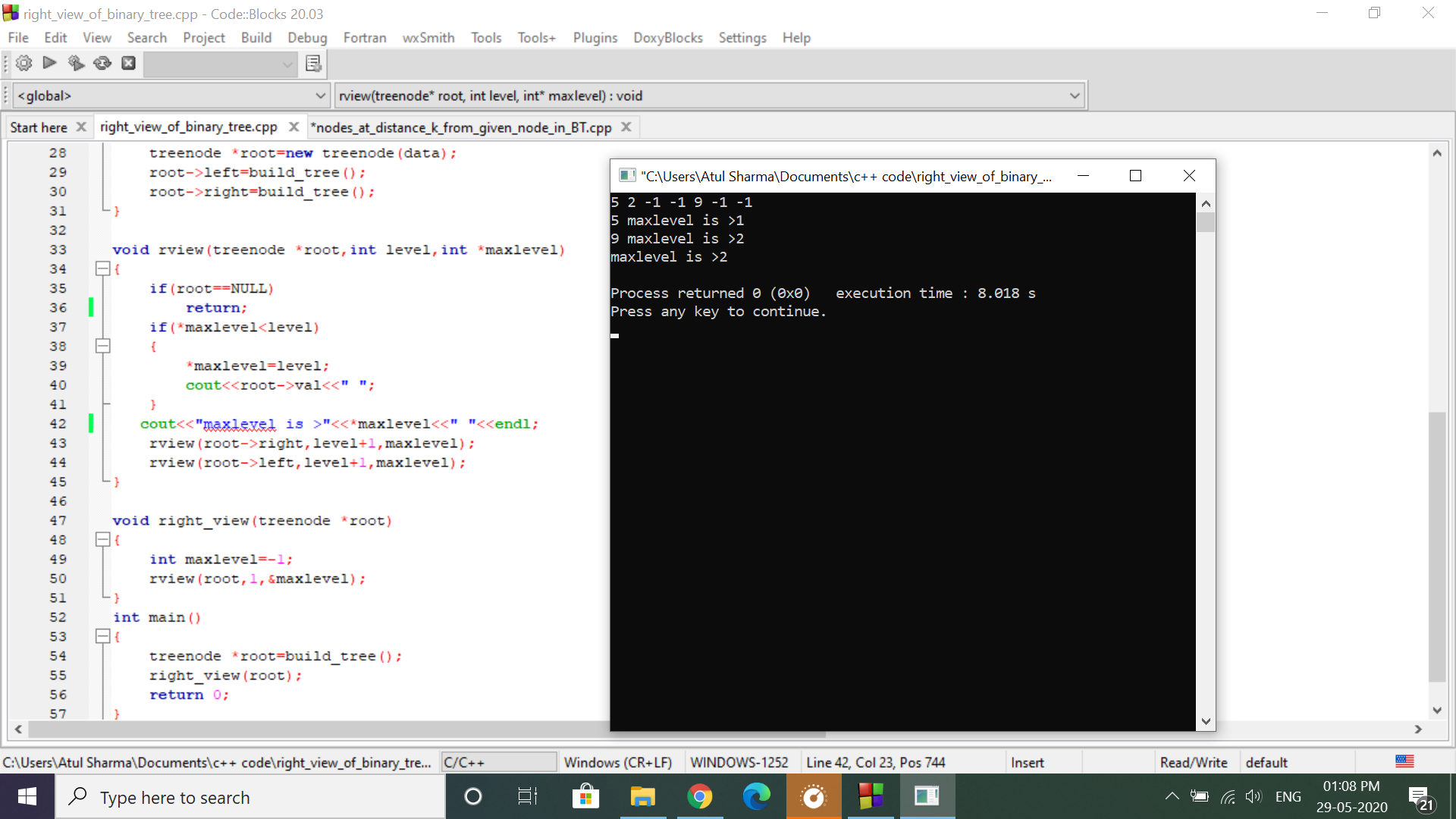
Task: Click the taskbar search box
Action: coord(250,797)
